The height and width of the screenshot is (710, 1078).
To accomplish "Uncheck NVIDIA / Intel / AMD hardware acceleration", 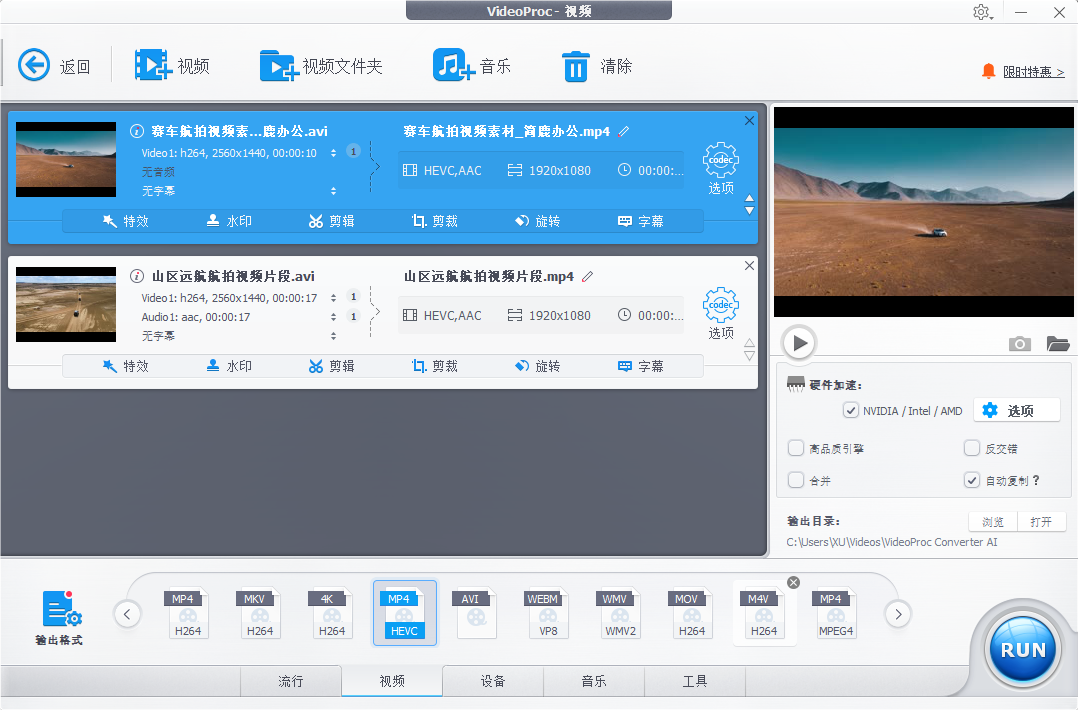I will tap(852, 410).
